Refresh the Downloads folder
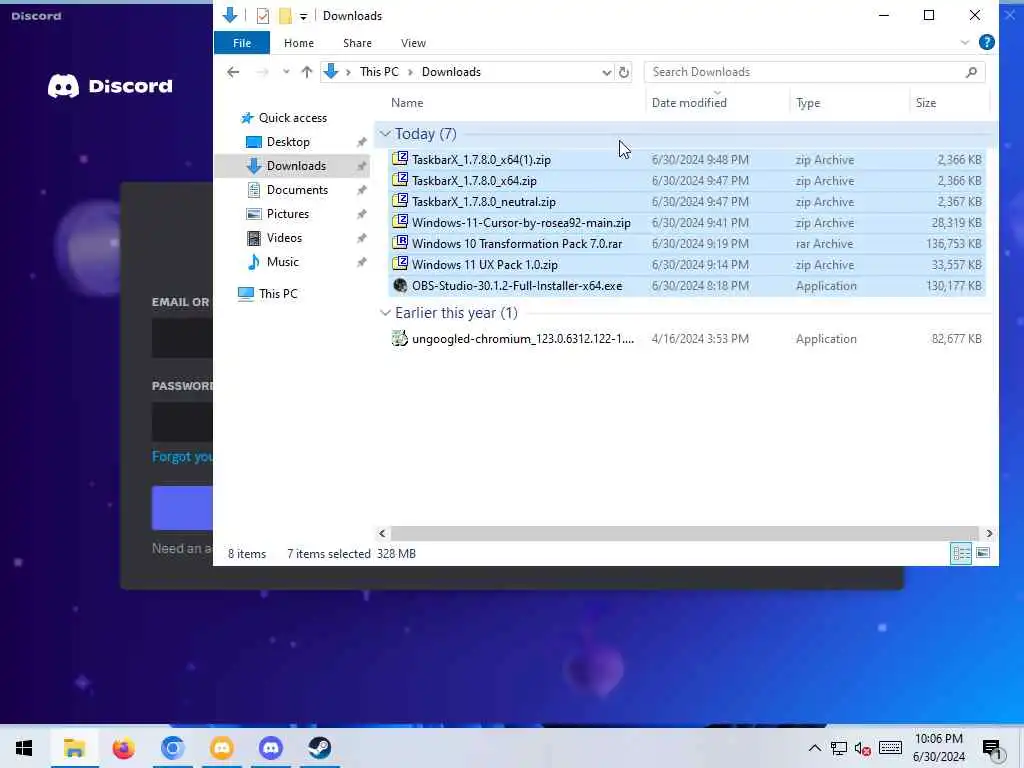This screenshot has height=768, width=1024. (624, 72)
